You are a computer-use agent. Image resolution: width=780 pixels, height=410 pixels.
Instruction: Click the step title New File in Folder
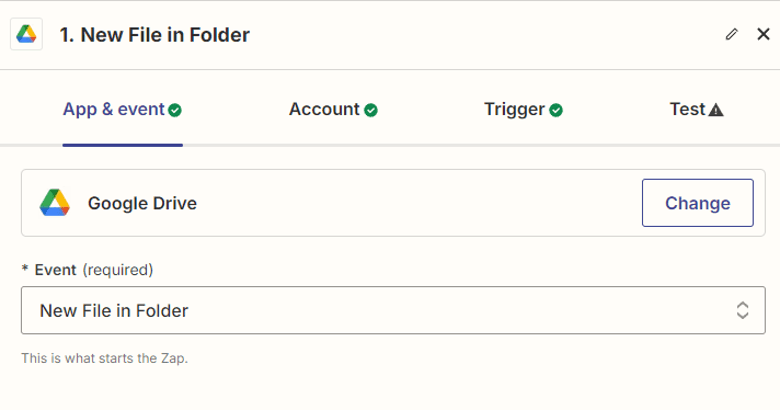tap(155, 35)
